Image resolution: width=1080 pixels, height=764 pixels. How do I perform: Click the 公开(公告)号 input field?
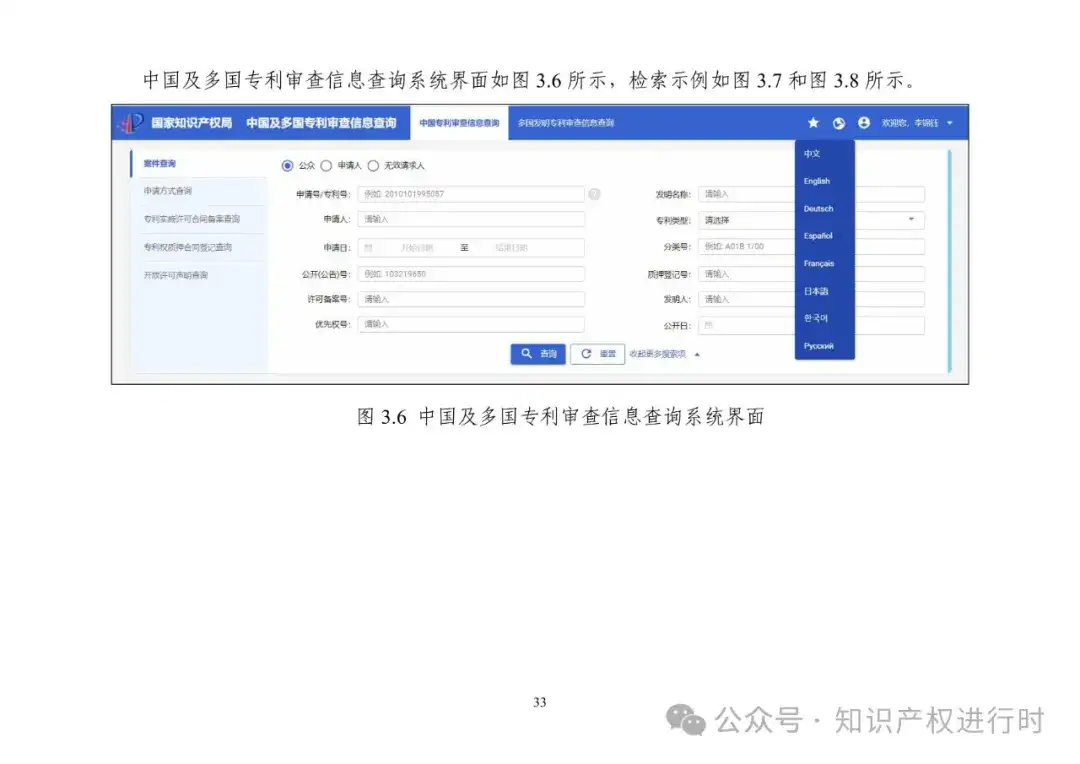click(471, 274)
